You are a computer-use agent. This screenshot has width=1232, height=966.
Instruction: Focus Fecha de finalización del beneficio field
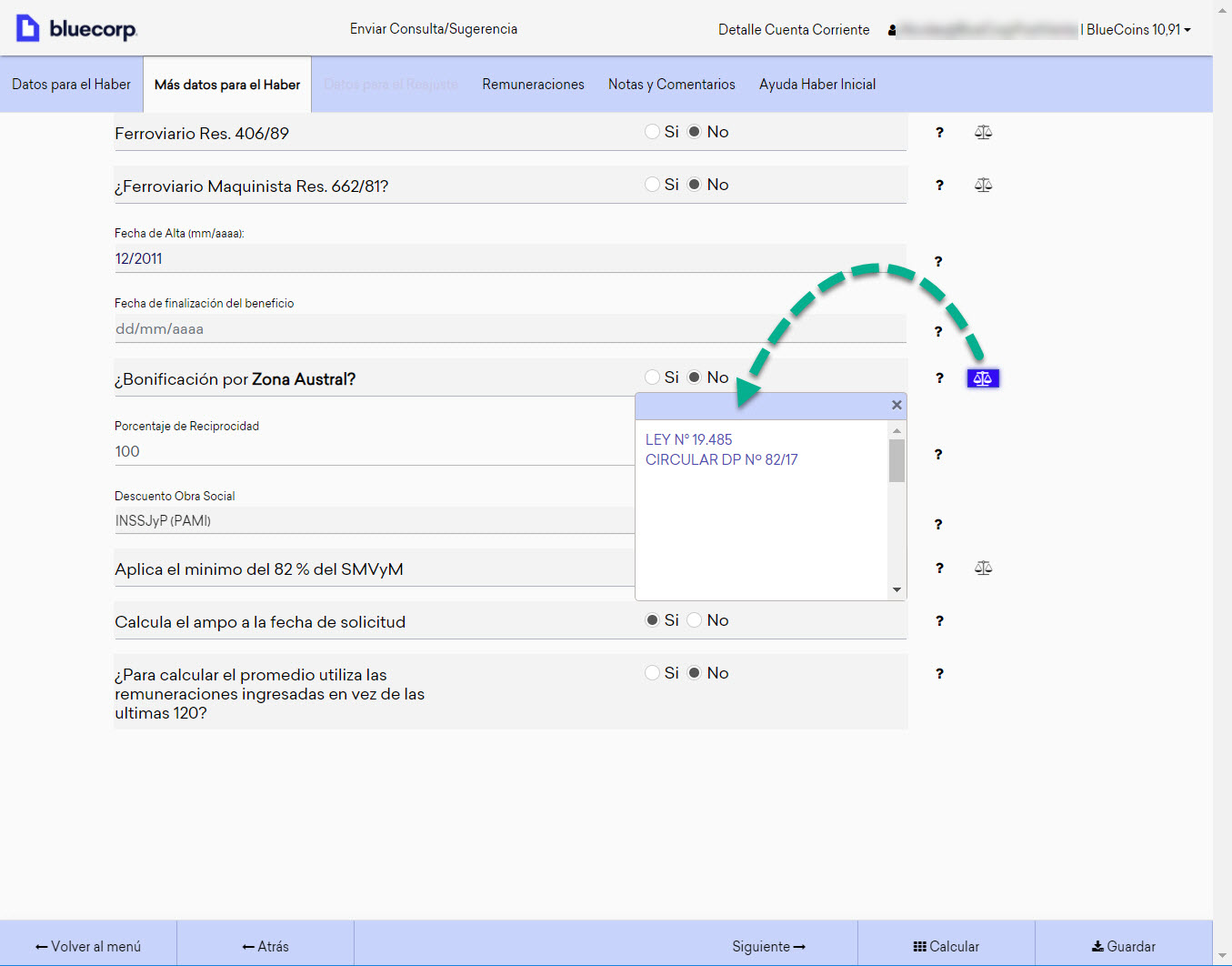point(510,329)
